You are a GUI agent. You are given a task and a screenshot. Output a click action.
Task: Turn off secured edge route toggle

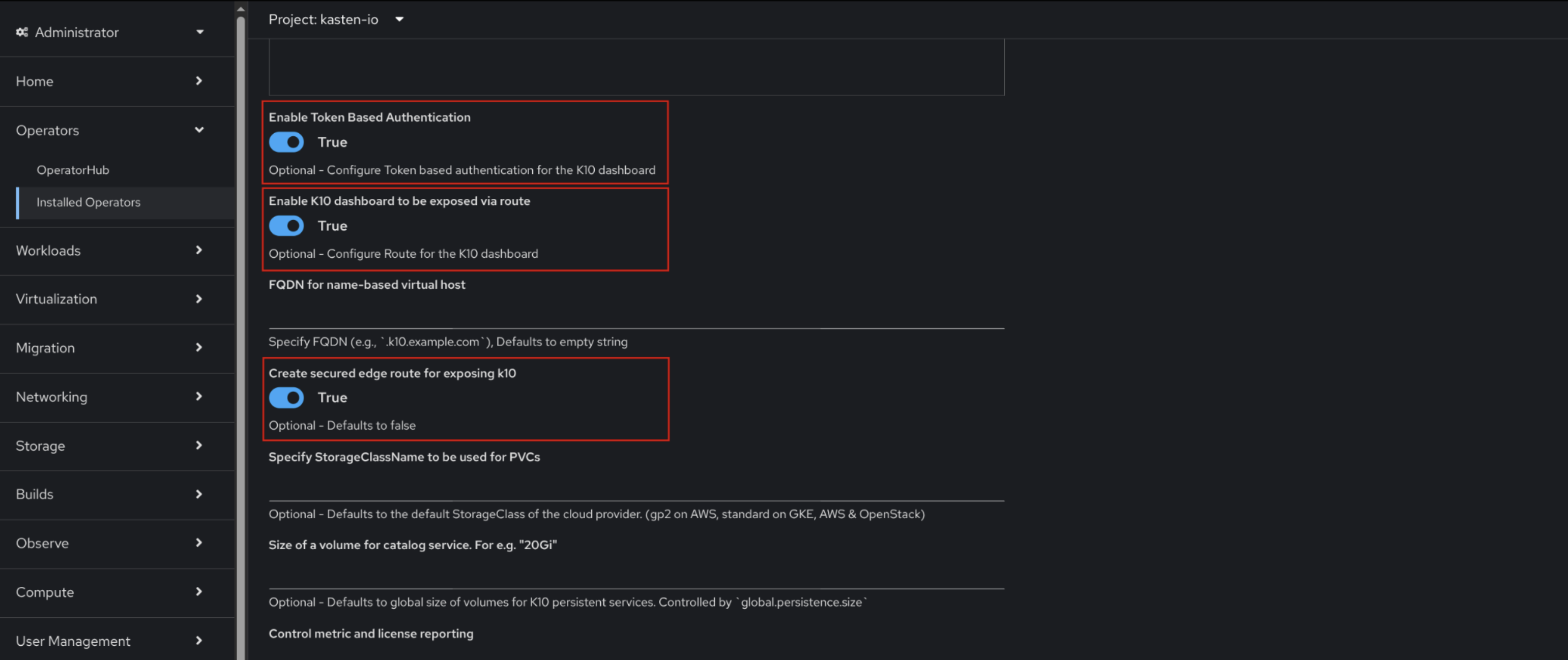(286, 398)
